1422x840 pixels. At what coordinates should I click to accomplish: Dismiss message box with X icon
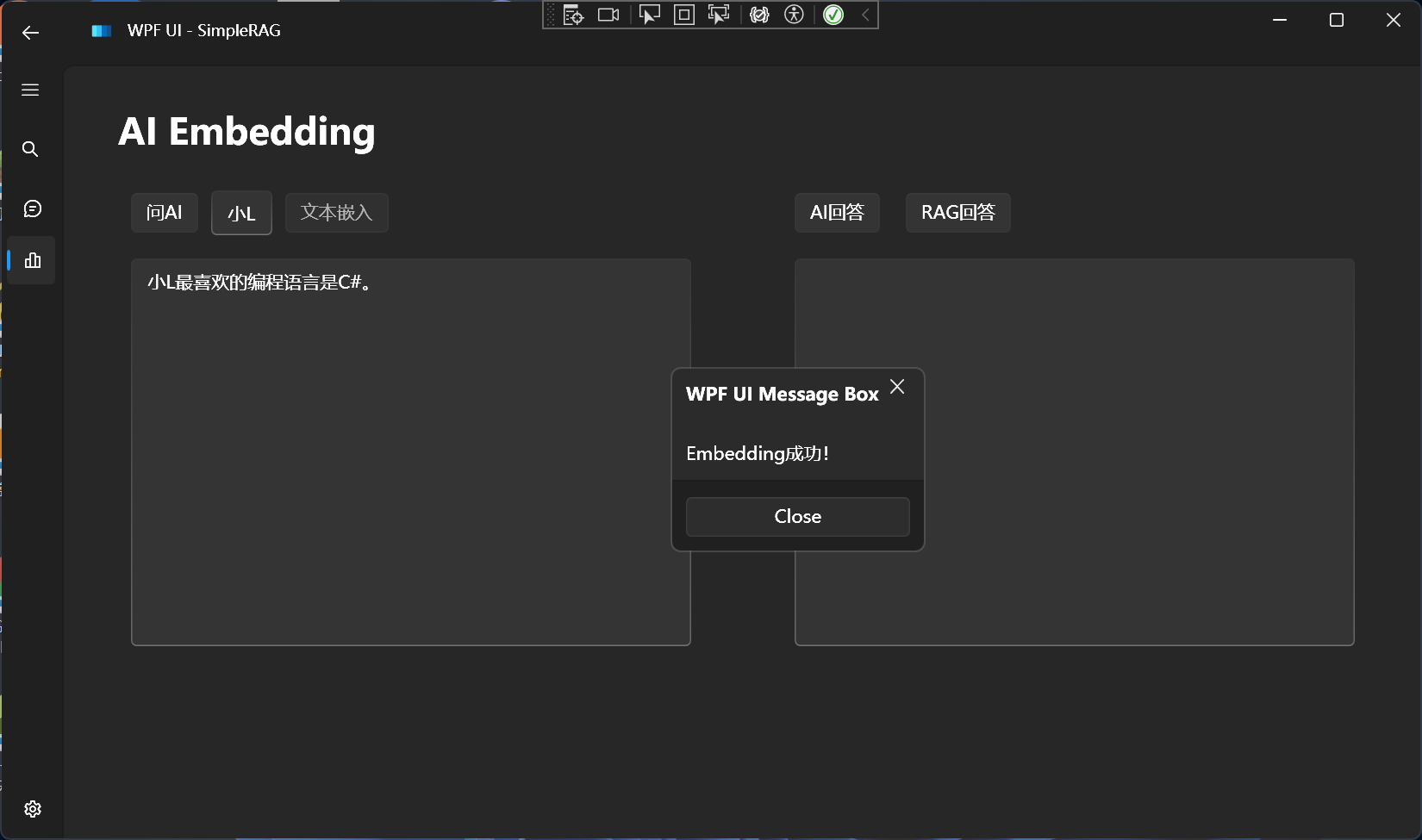[x=897, y=387]
